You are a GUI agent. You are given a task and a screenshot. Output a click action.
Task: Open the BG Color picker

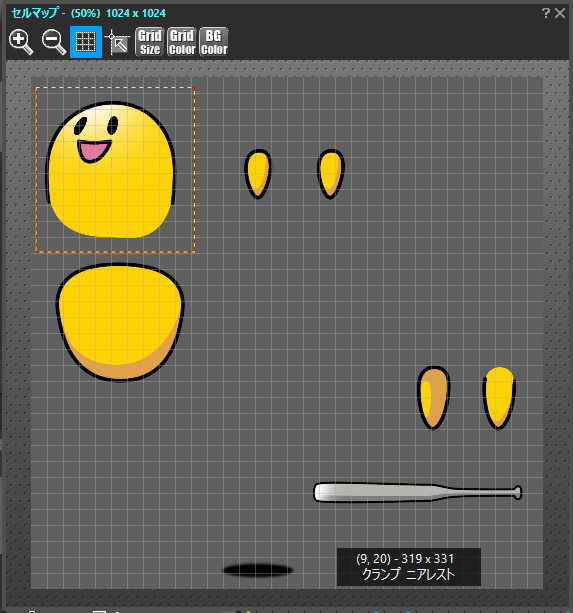(x=214, y=42)
